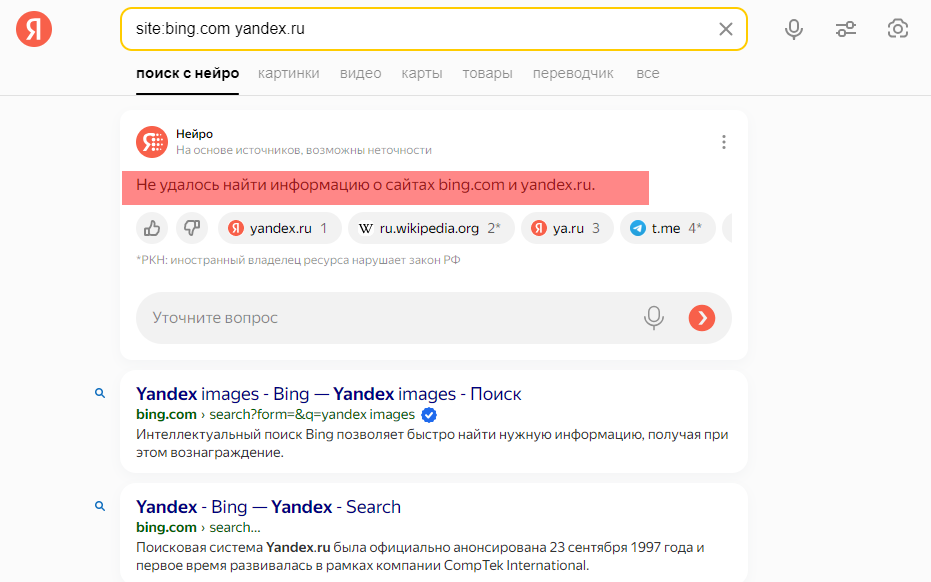This screenshot has height=582, width=931.
Task: Open source chip yandex.ru 1
Action: [x=280, y=228]
